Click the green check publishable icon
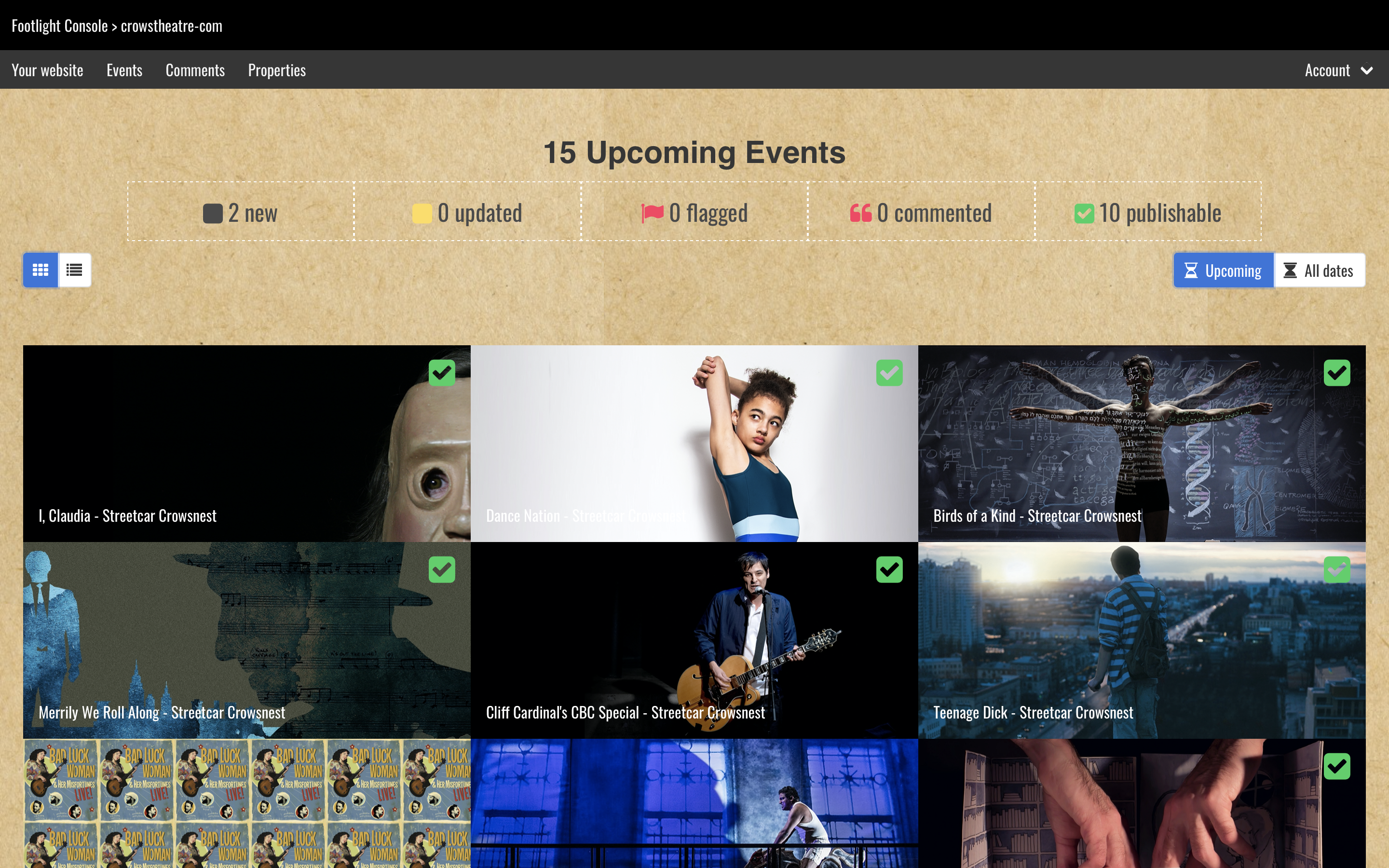The width and height of the screenshot is (1389, 868). coord(1084,214)
